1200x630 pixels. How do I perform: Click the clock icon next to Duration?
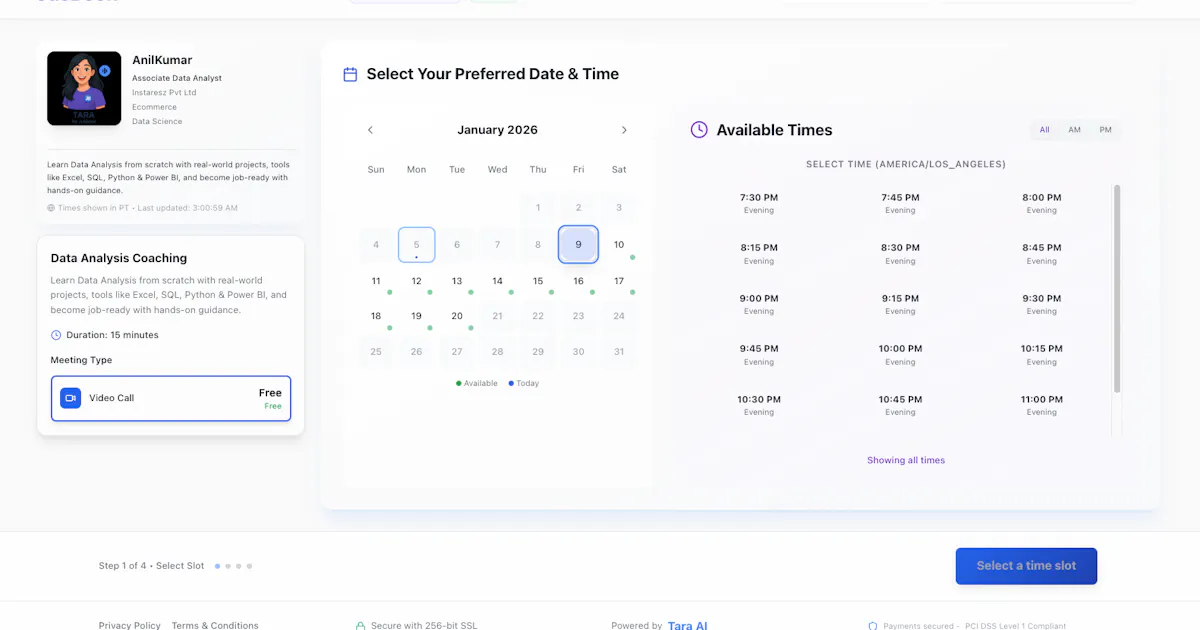tap(56, 335)
